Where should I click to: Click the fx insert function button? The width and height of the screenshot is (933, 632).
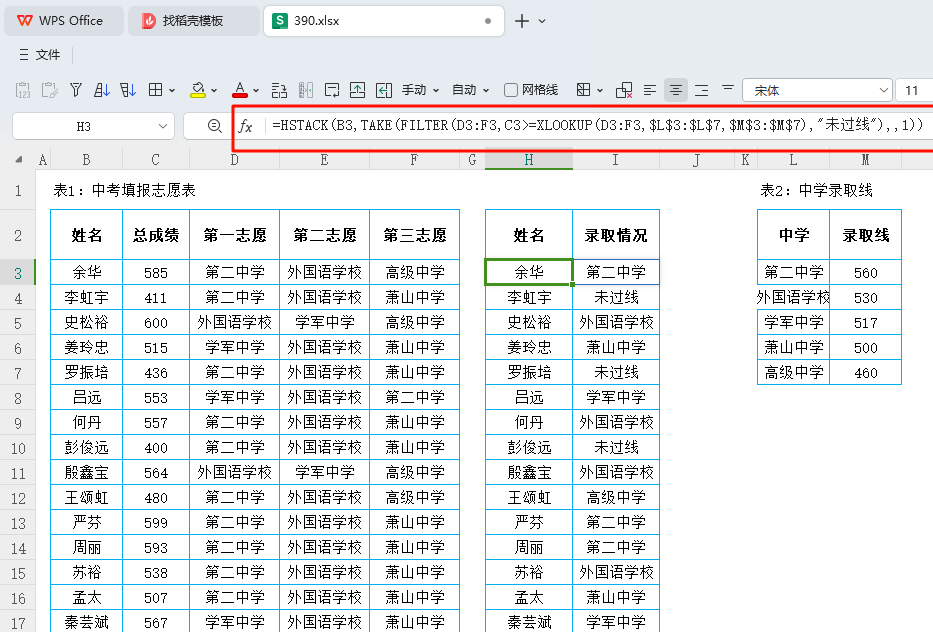[x=246, y=126]
